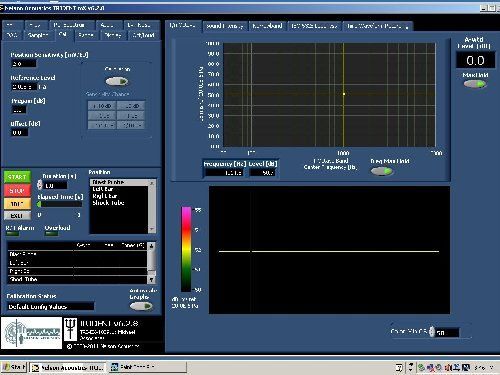The image size is (500, 375).
Task: Click the Offset [dB] input field
Action: tap(20, 133)
